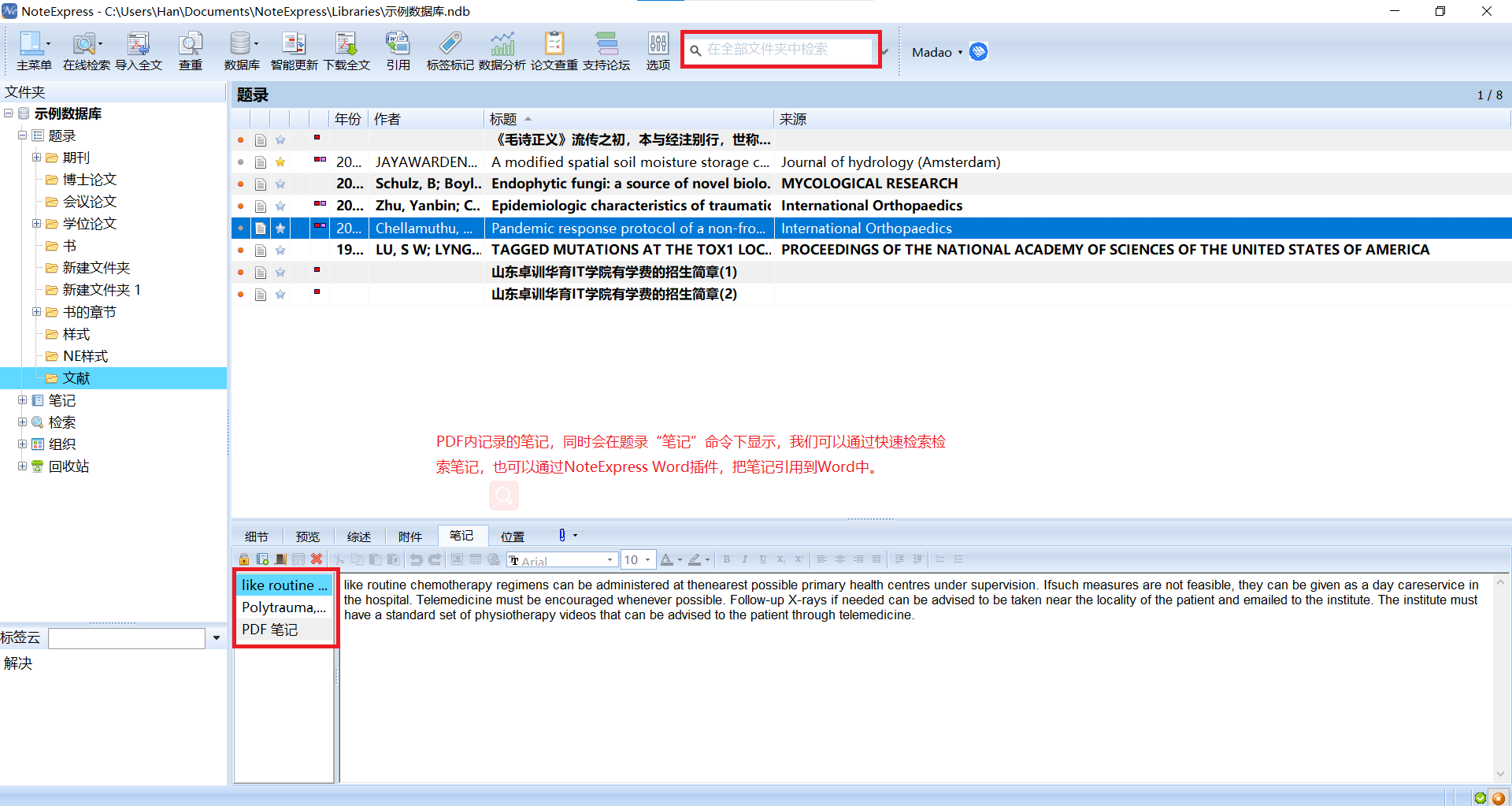Expand the 书的章节 folder
Viewport: 1512px width, 806px height.
37,312
